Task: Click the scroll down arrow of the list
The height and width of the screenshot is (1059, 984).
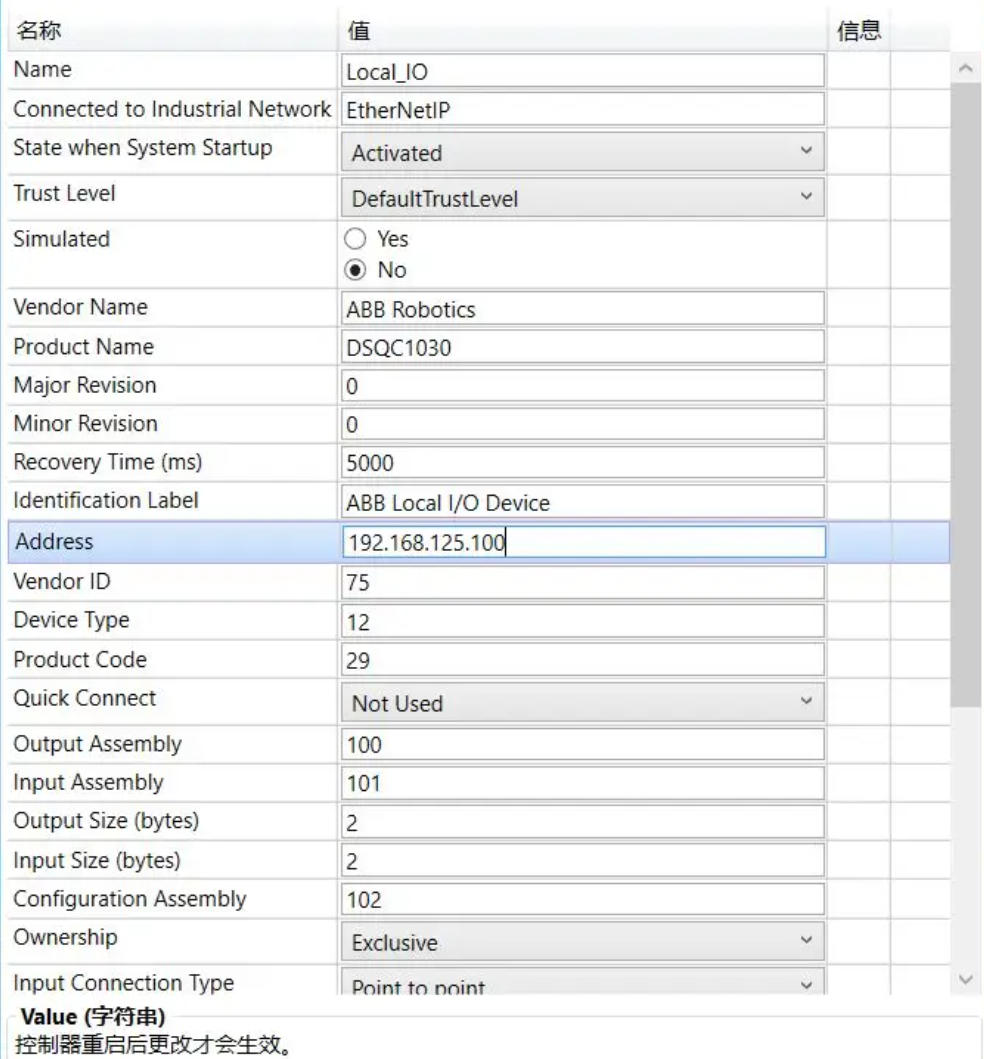Action: (x=965, y=979)
